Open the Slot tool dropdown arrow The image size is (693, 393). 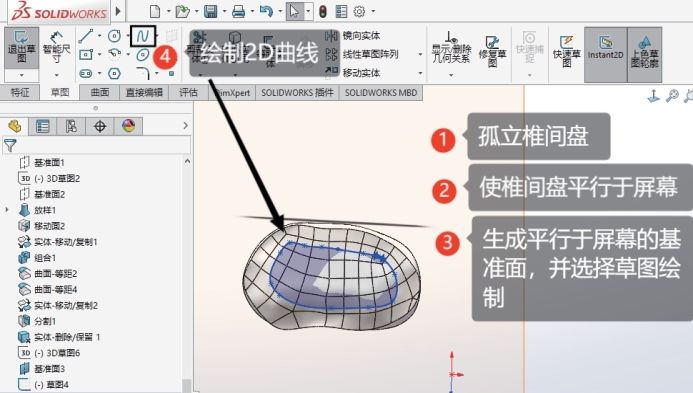(99, 73)
